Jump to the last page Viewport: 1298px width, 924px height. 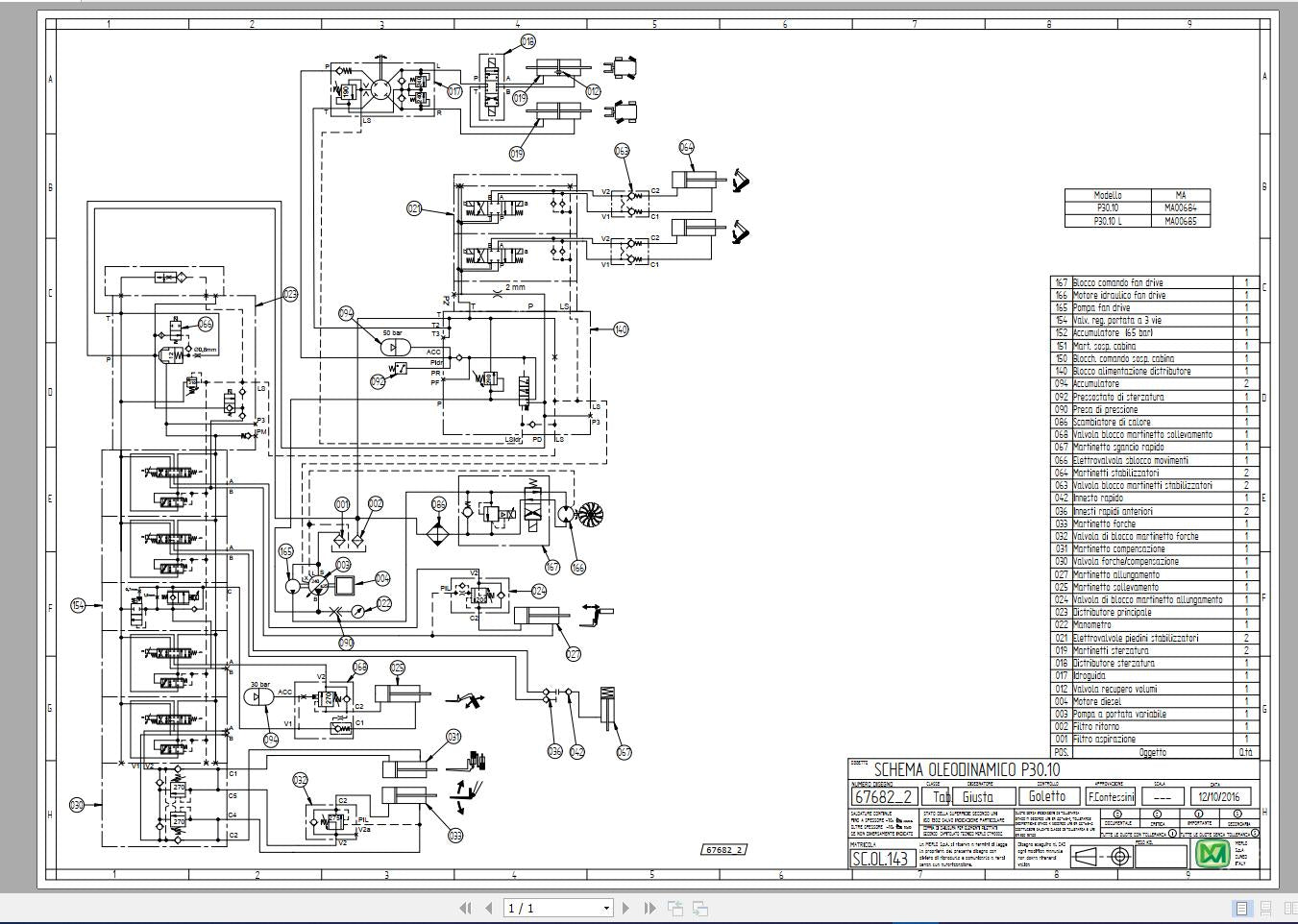pos(649,908)
